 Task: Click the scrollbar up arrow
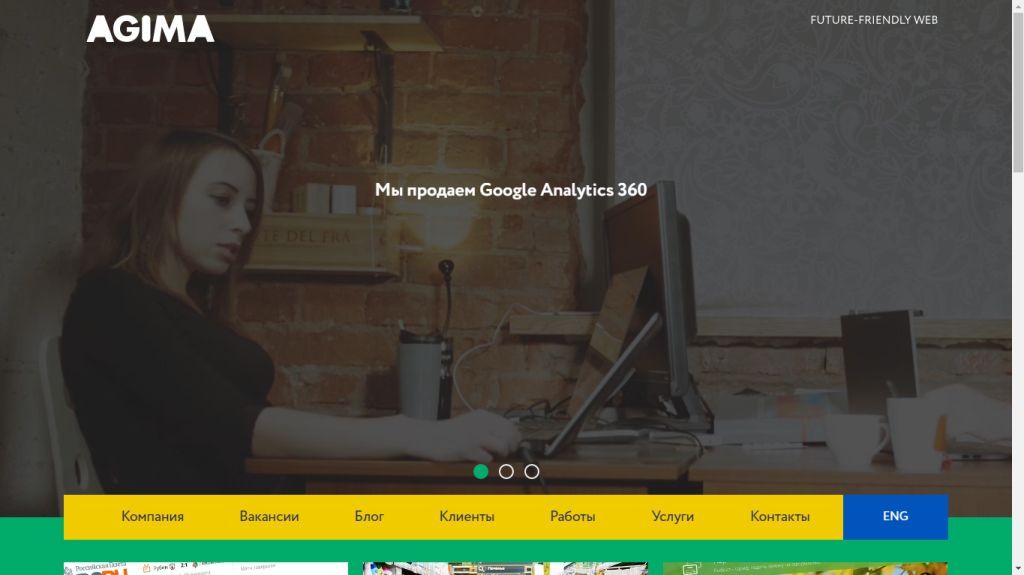pyautogui.click(x=1018, y=5)
